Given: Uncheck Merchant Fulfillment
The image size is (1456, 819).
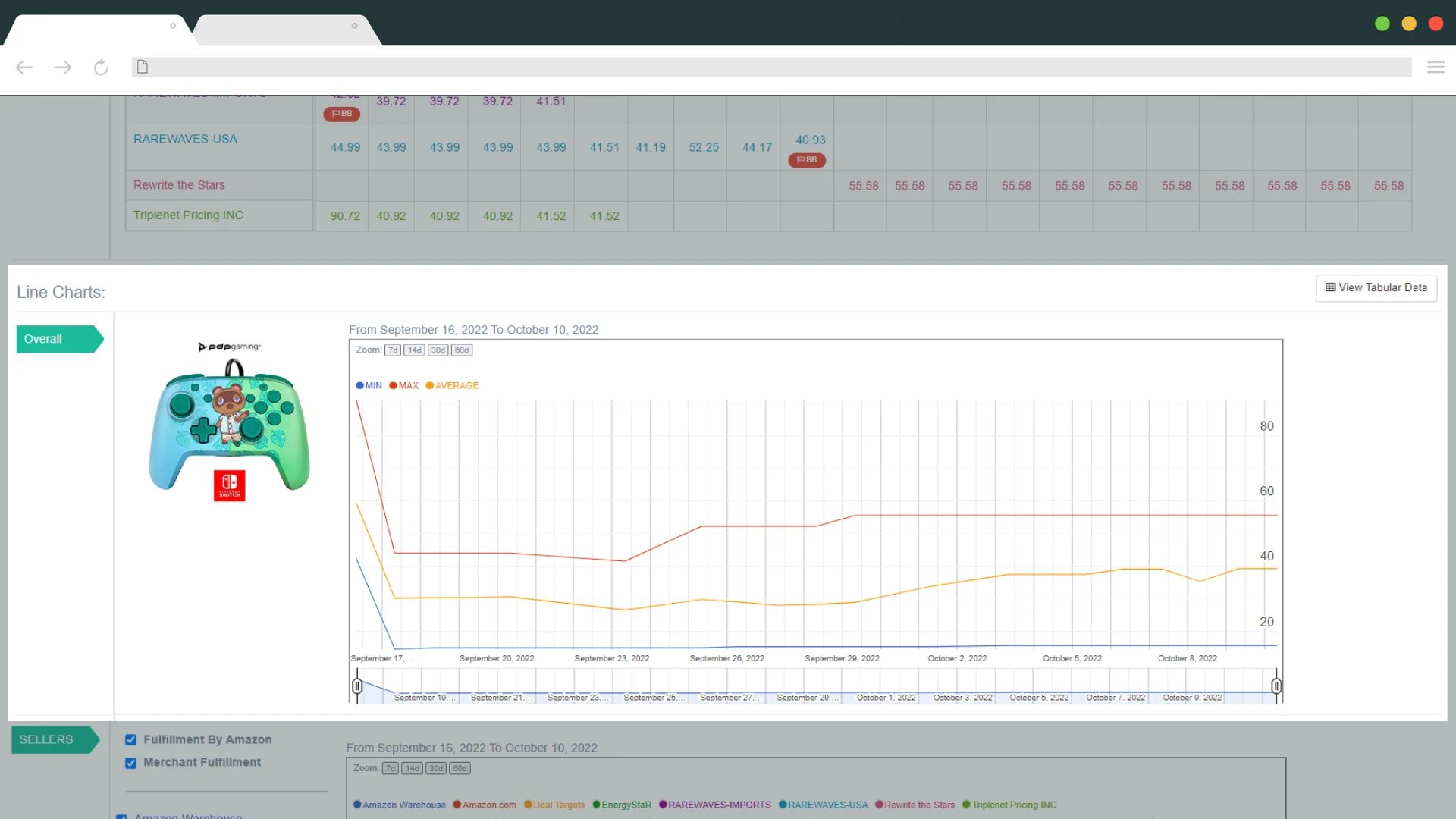Looking at the screenshot, I should pos(130,763).
